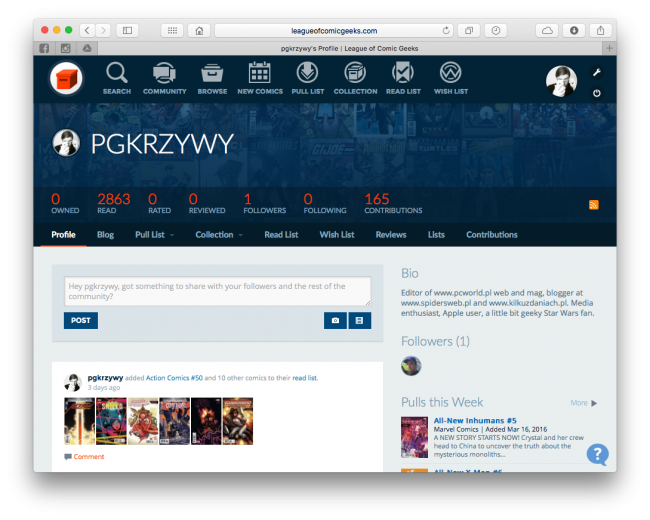Click the 2863 Read stat
The image size is (650, 520).
114,203
